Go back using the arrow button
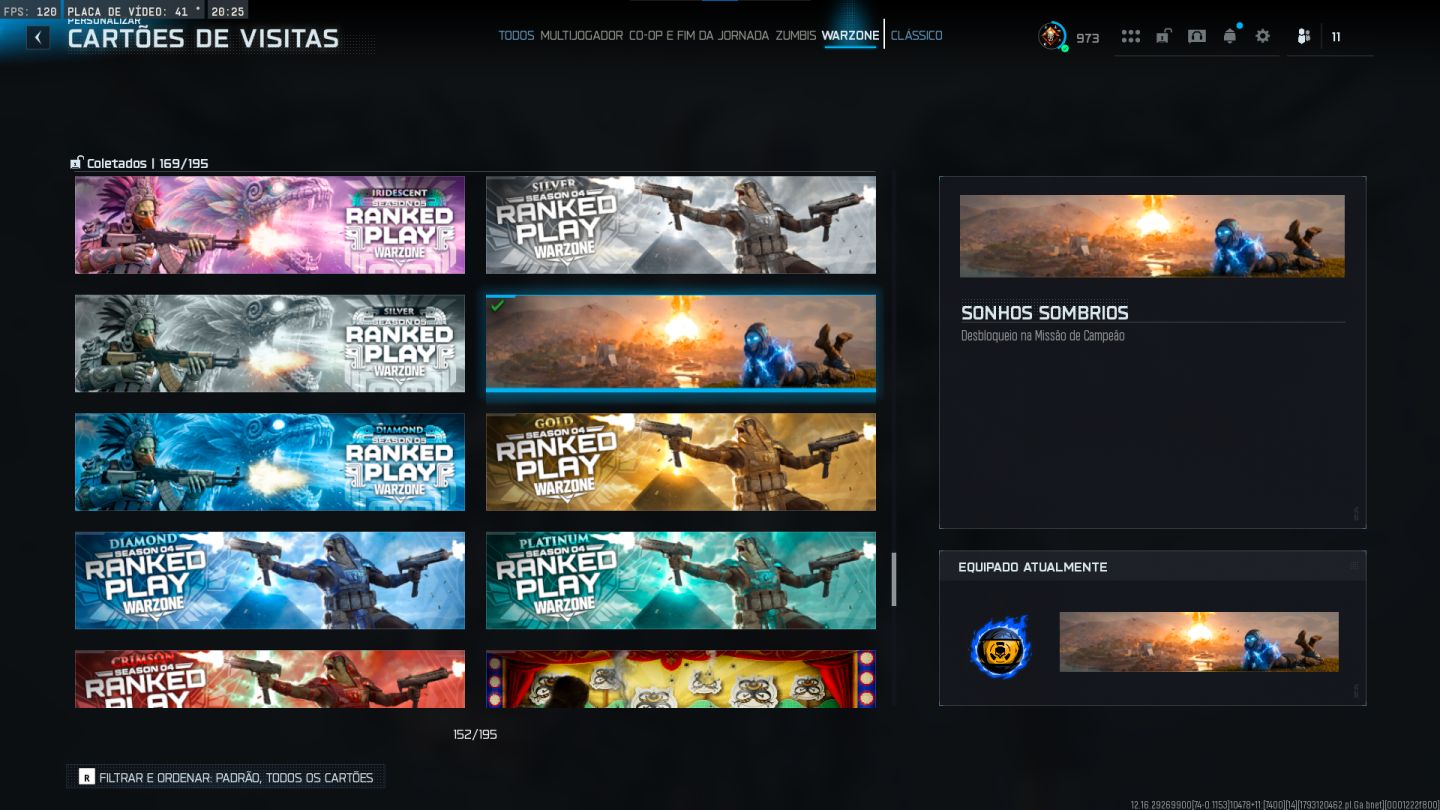 (38, 38)
